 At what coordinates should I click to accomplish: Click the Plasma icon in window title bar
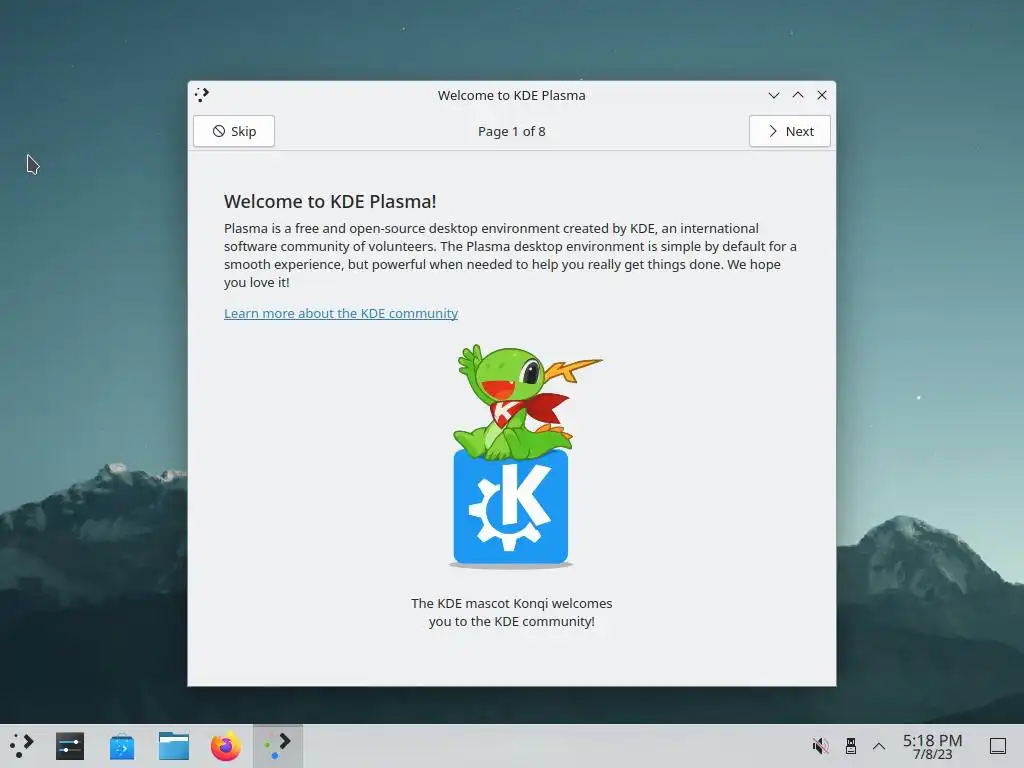(202, 95)
